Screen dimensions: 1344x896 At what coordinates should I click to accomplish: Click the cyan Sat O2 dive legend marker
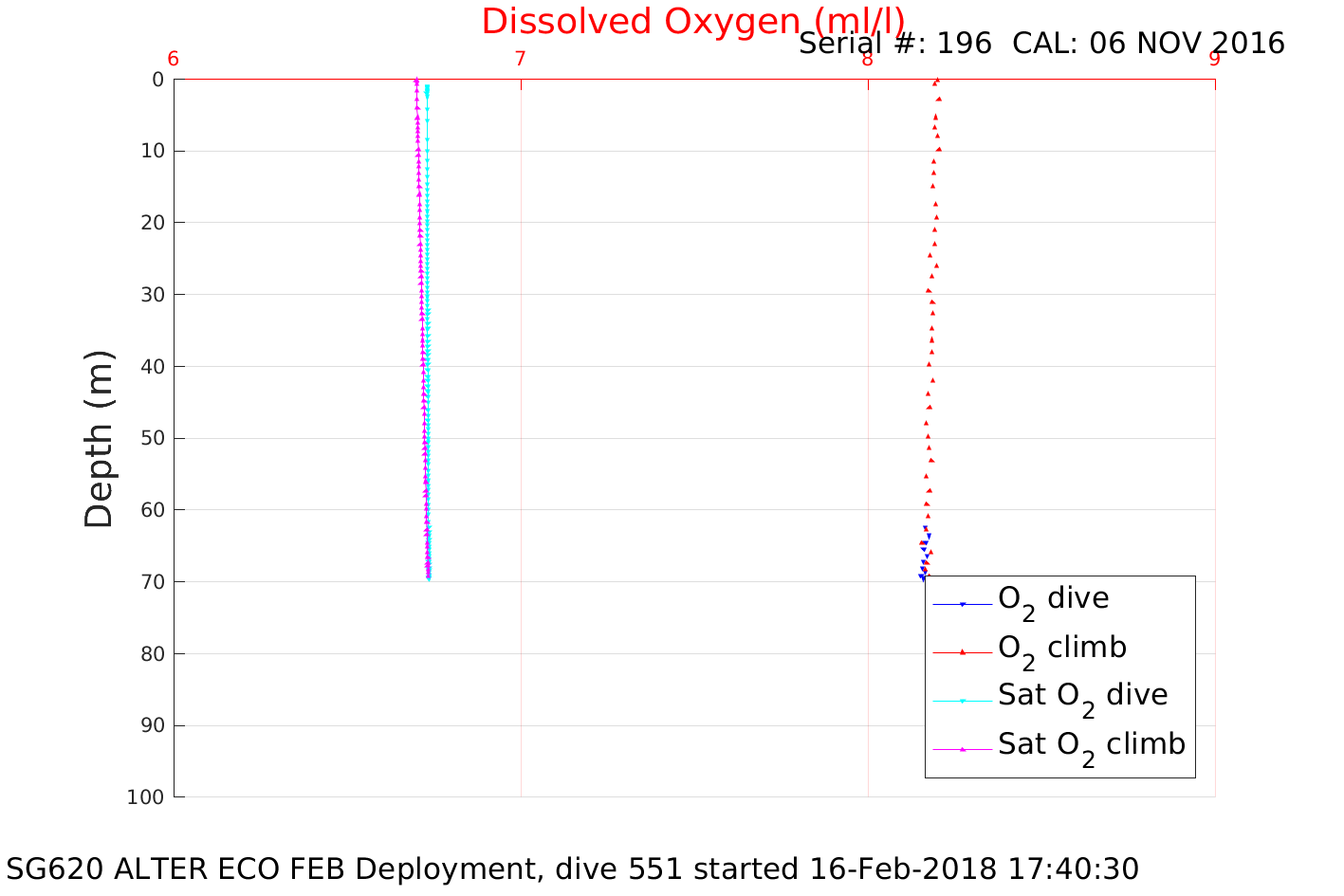tap(962, 702)
